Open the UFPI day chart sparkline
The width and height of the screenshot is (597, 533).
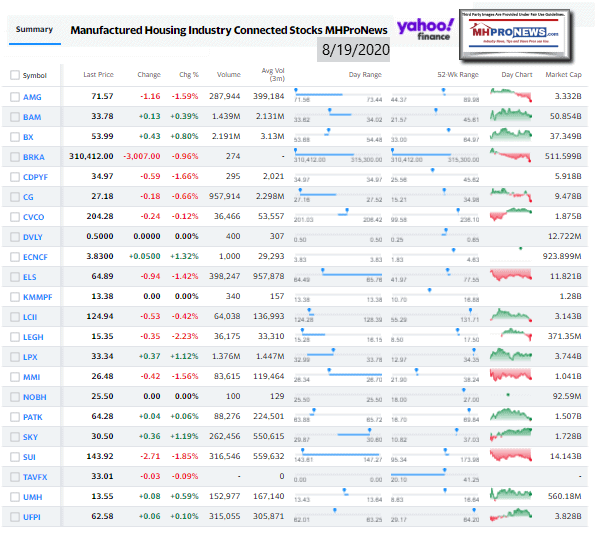(x=511, y=515)
